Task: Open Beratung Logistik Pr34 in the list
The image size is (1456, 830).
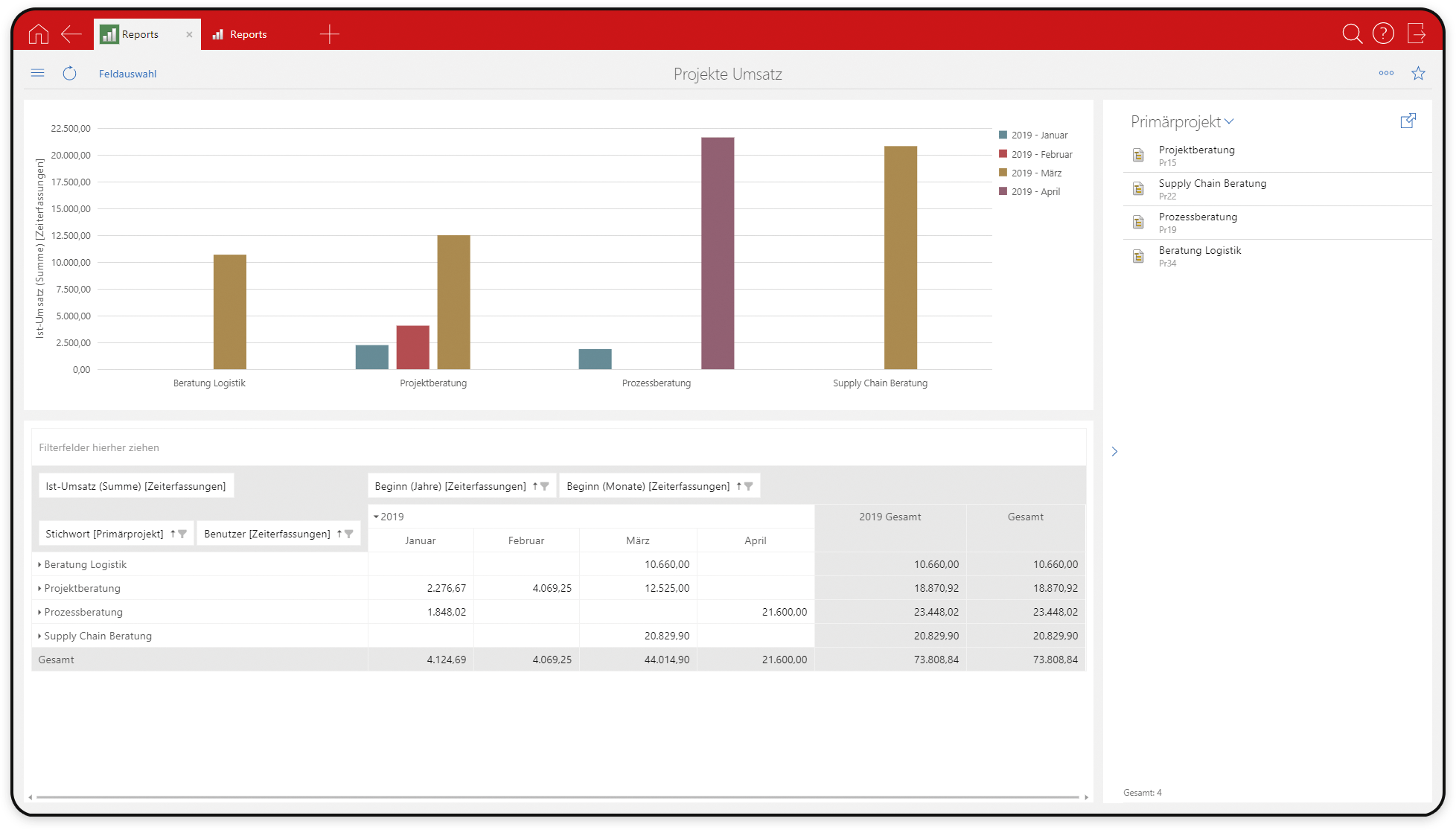Action: point(1277,256)
